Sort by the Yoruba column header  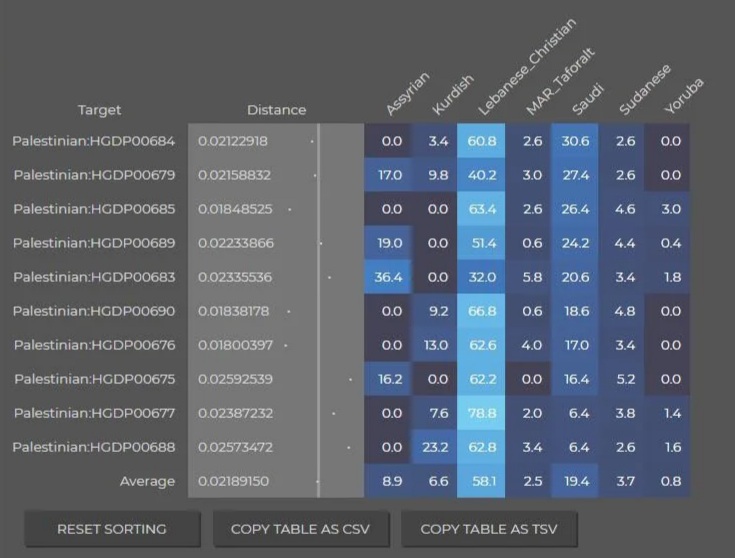pyautogui.click(x=684, y=96)
